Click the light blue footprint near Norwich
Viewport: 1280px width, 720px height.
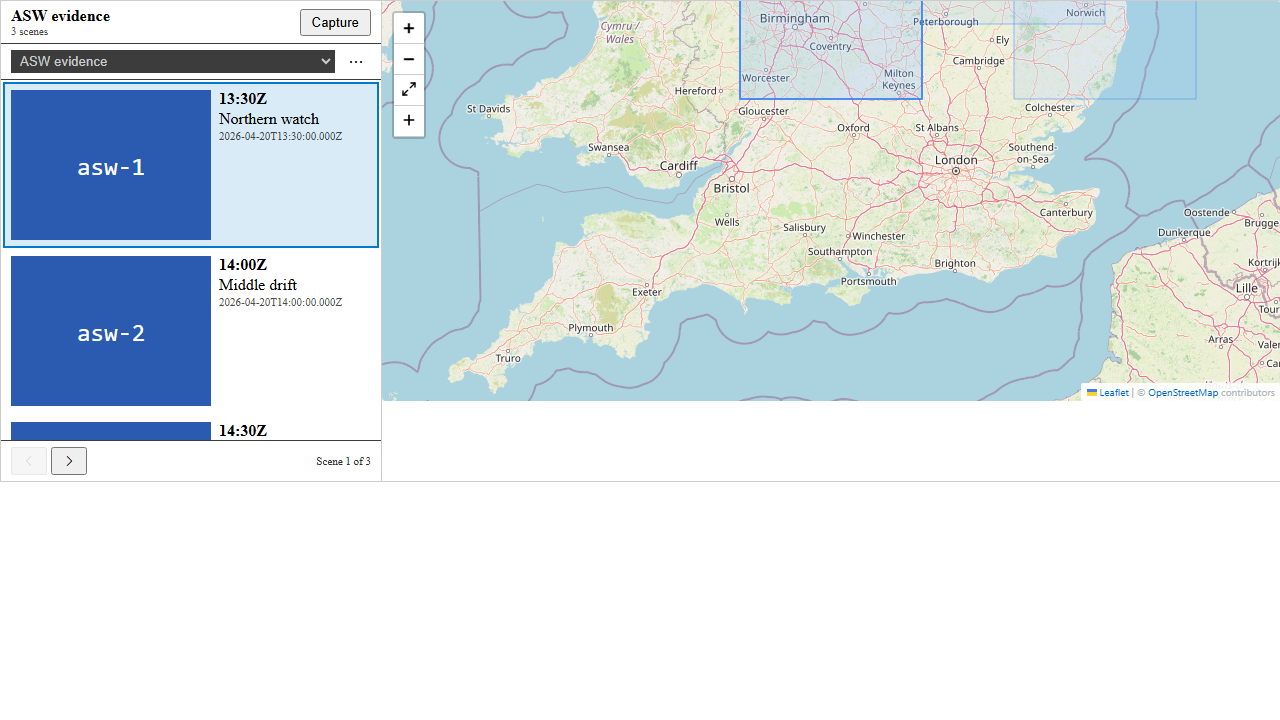tap(1104, 60)
